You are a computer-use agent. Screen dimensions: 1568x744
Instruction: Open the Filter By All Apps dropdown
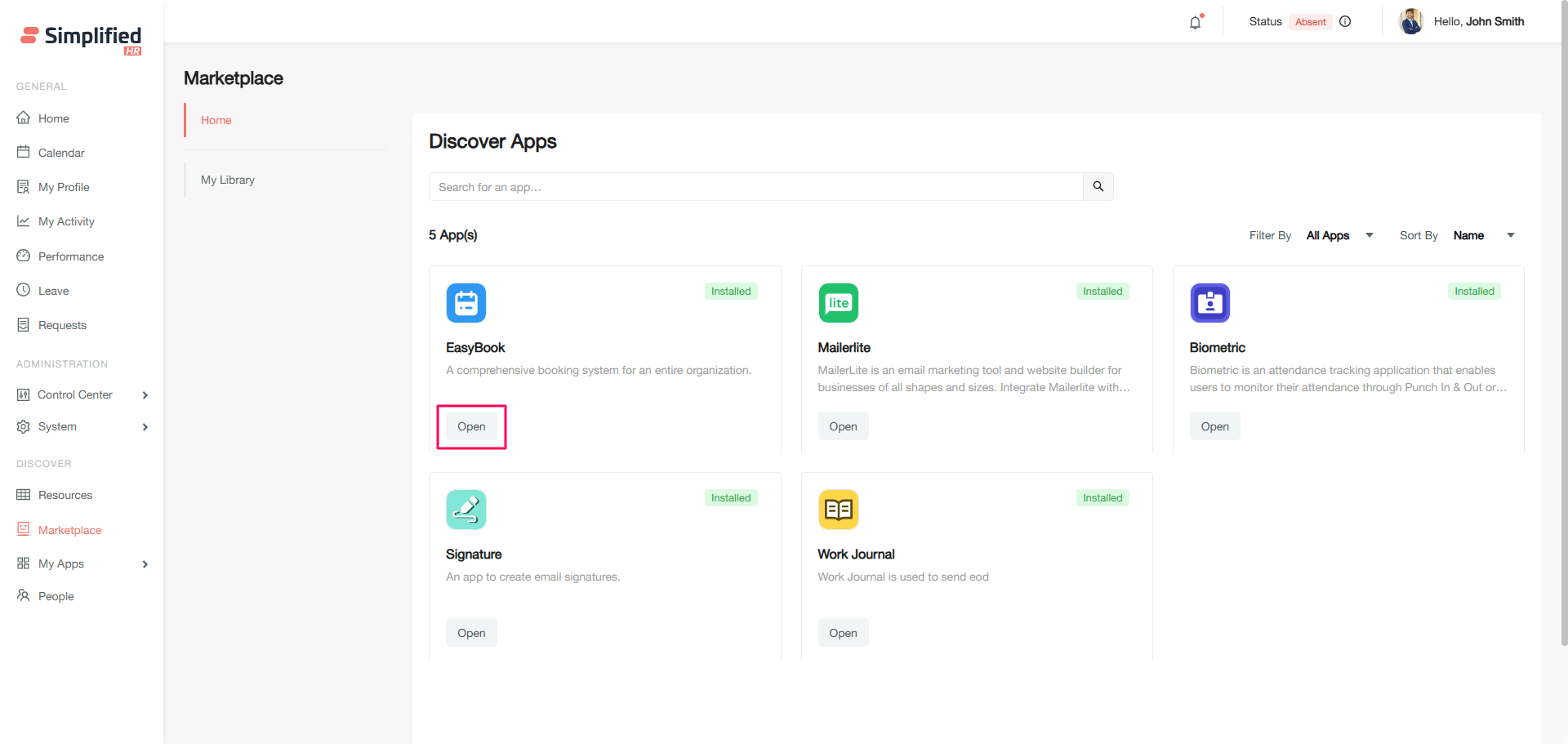click(1339, 235)
